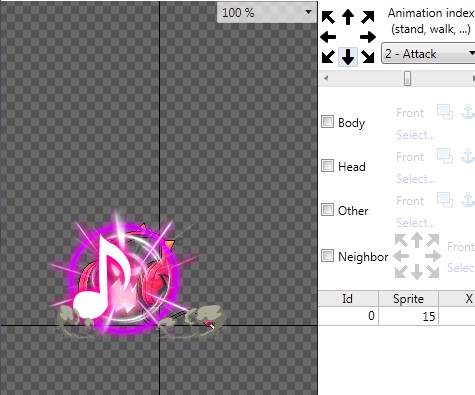Click Select... link for Neighbor
Image resolution: width=475 pixels, height=395 pixels.
pyautogui.click(x=461, y=268)
